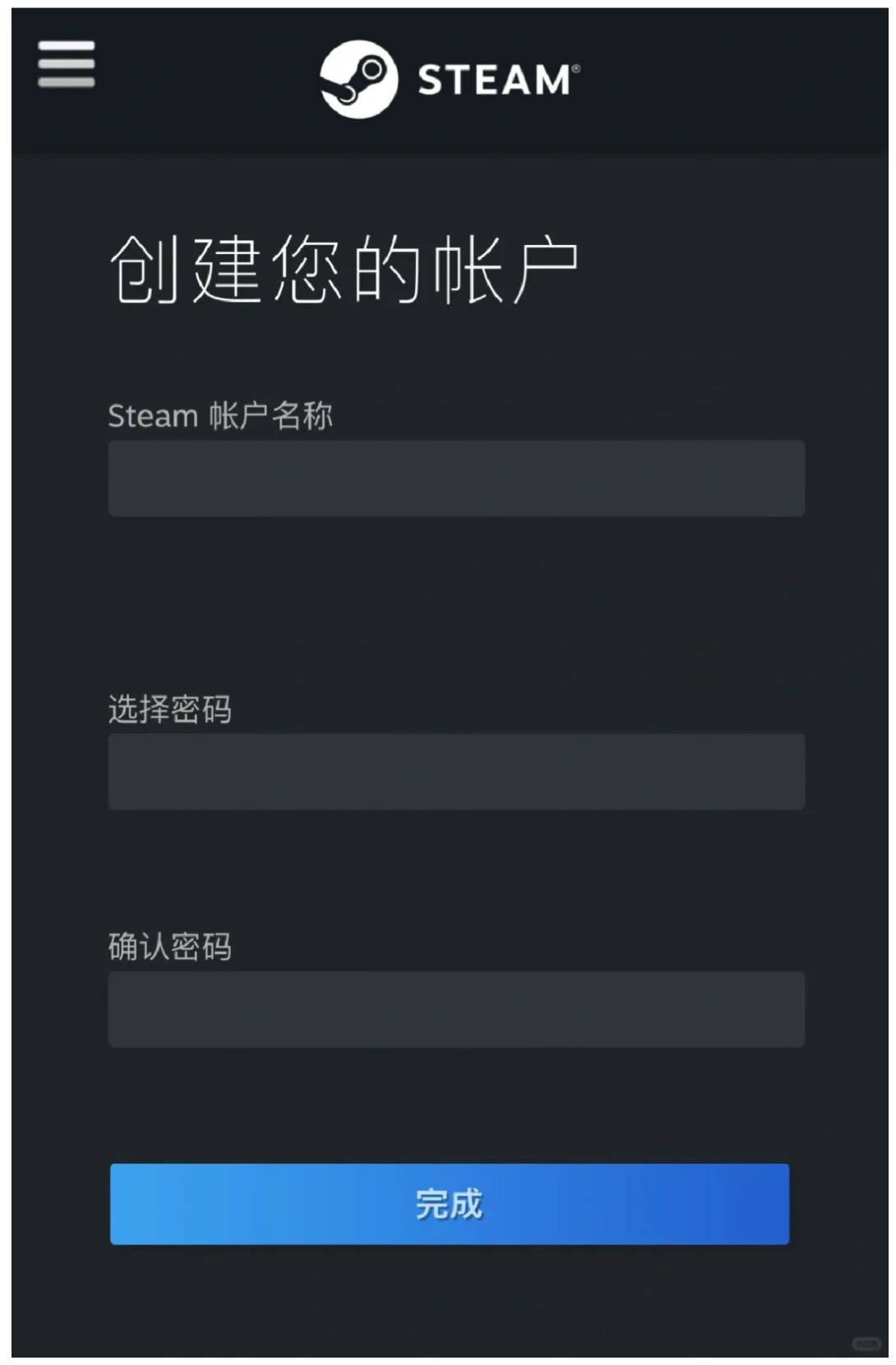Click the STEAM wordmark text
The image size is (896, 1365).
click(493, 81)
